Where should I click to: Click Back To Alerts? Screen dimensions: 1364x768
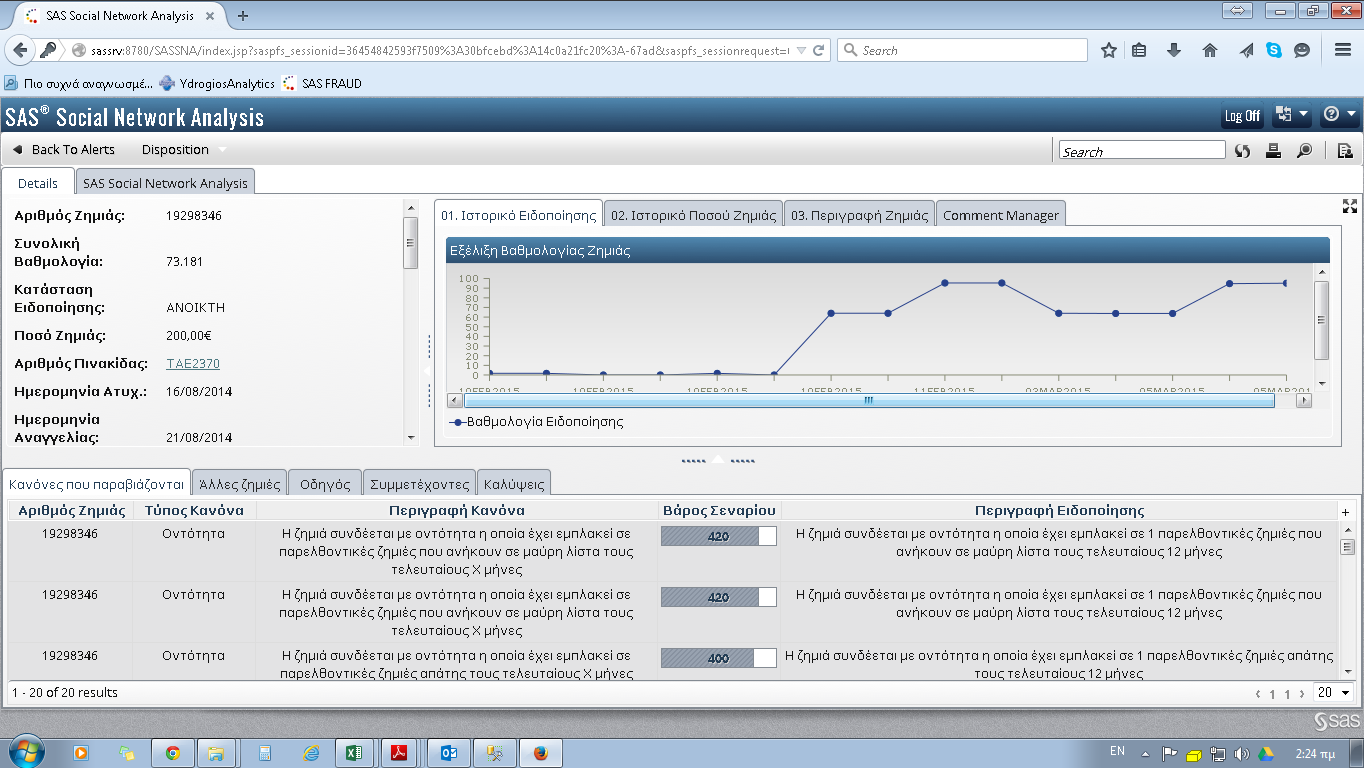click(x=64, y=150)
